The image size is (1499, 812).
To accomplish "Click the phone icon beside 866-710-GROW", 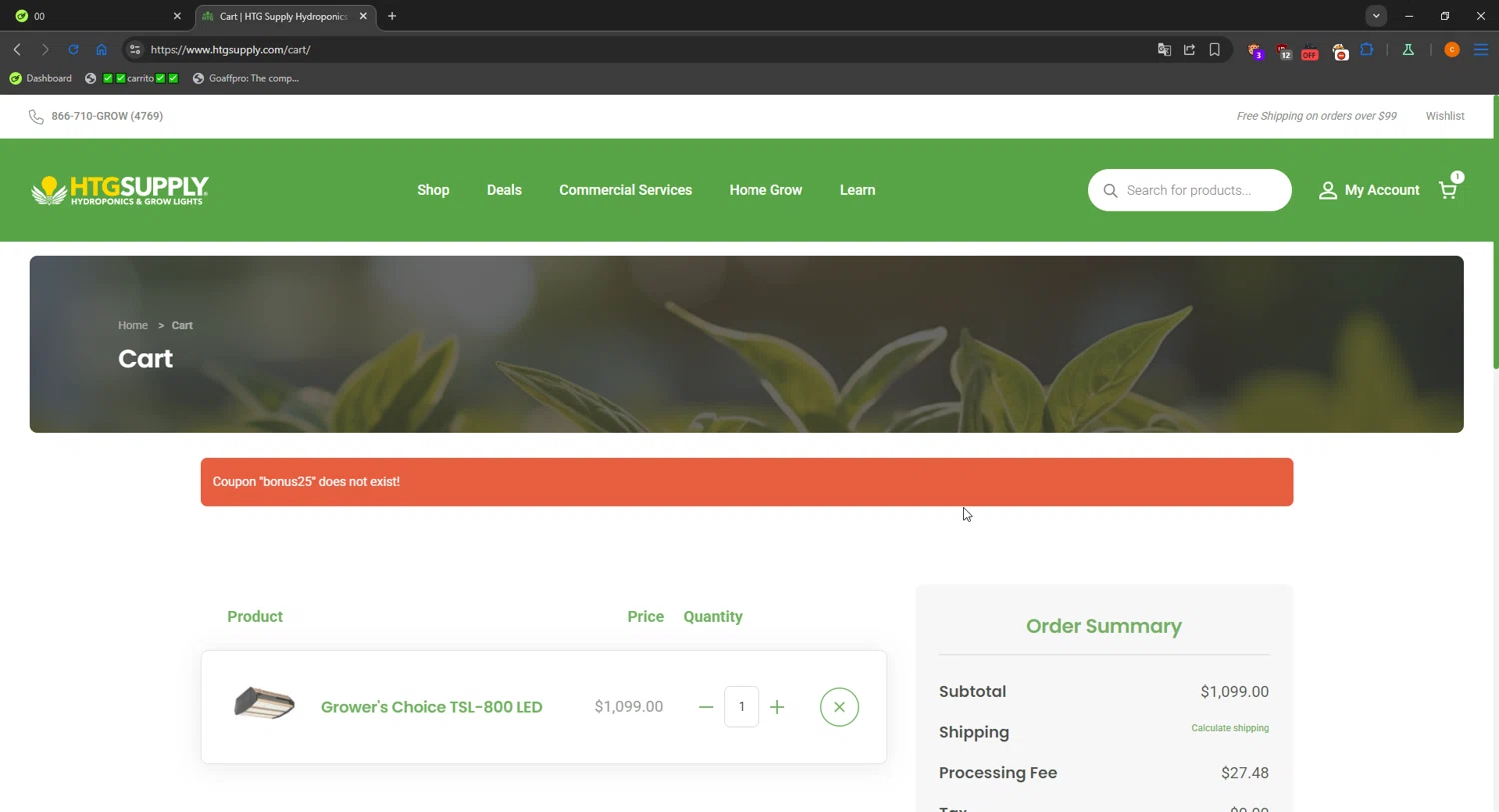I will [36, 117].
